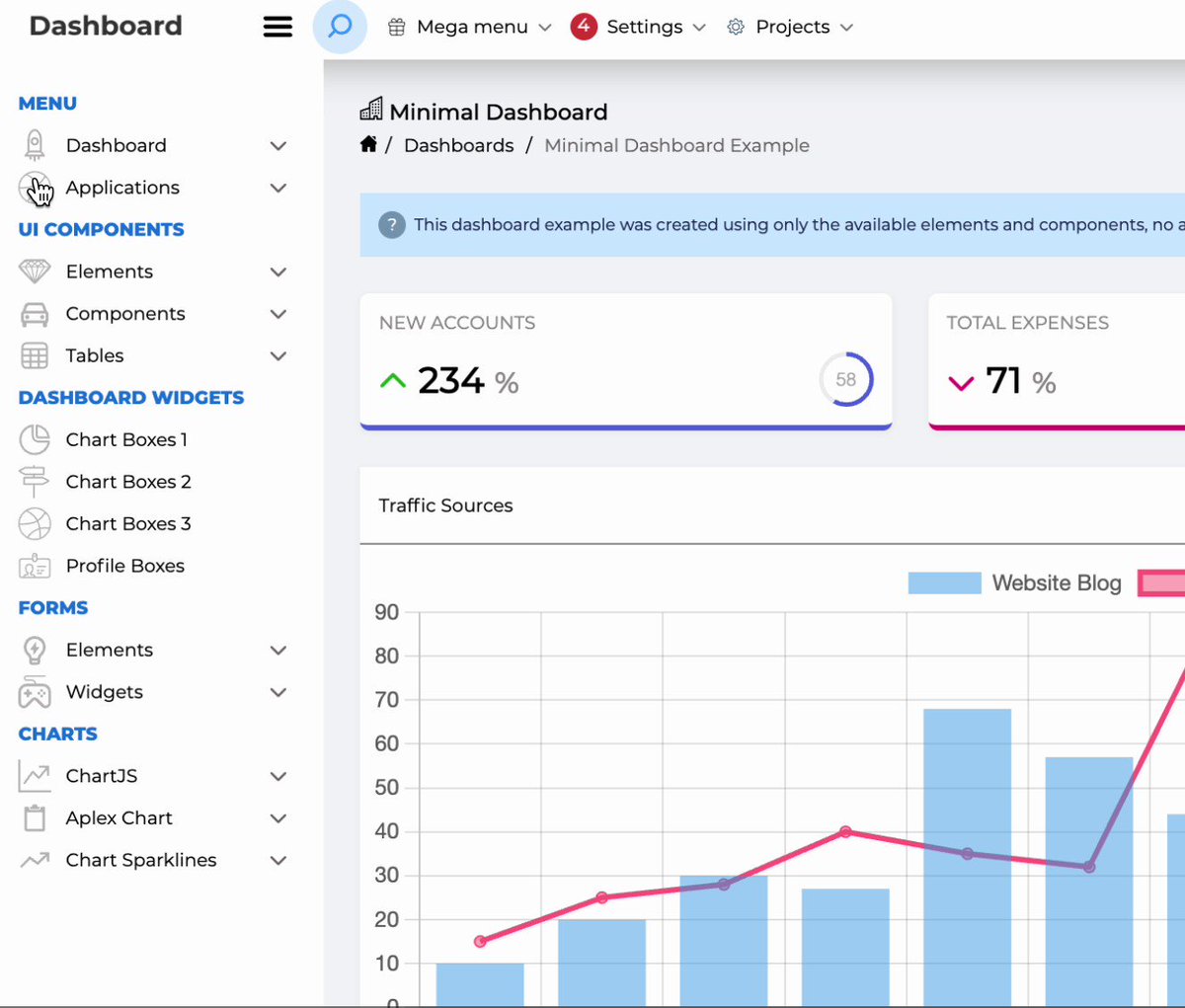
Task: Click the home icon in breadcrumb
Action: 368,144
